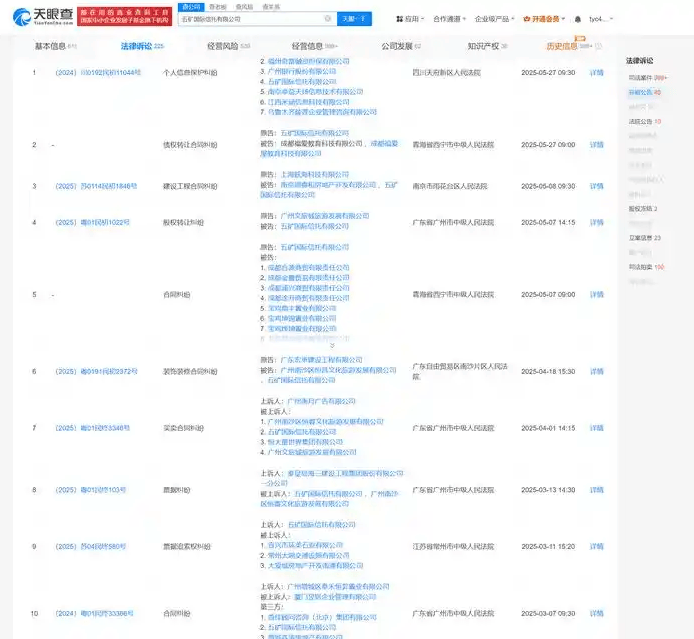
Task: Click 广州银行股份有限公司 company link
Action: click(x=302, y=71)
